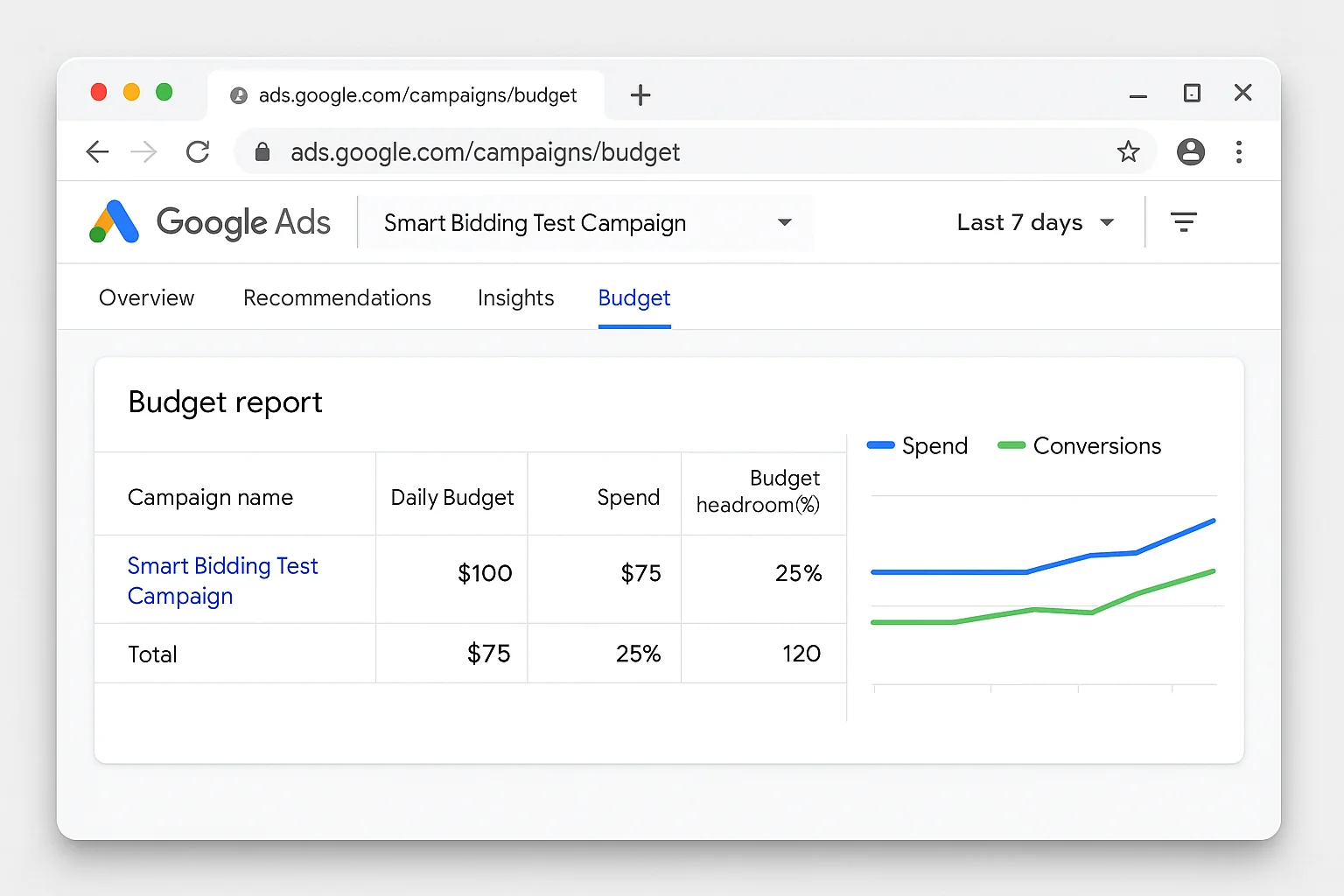Click the padlock icon in the address bar
This screenshot has width=1344, height=896.
coord(262,152)
